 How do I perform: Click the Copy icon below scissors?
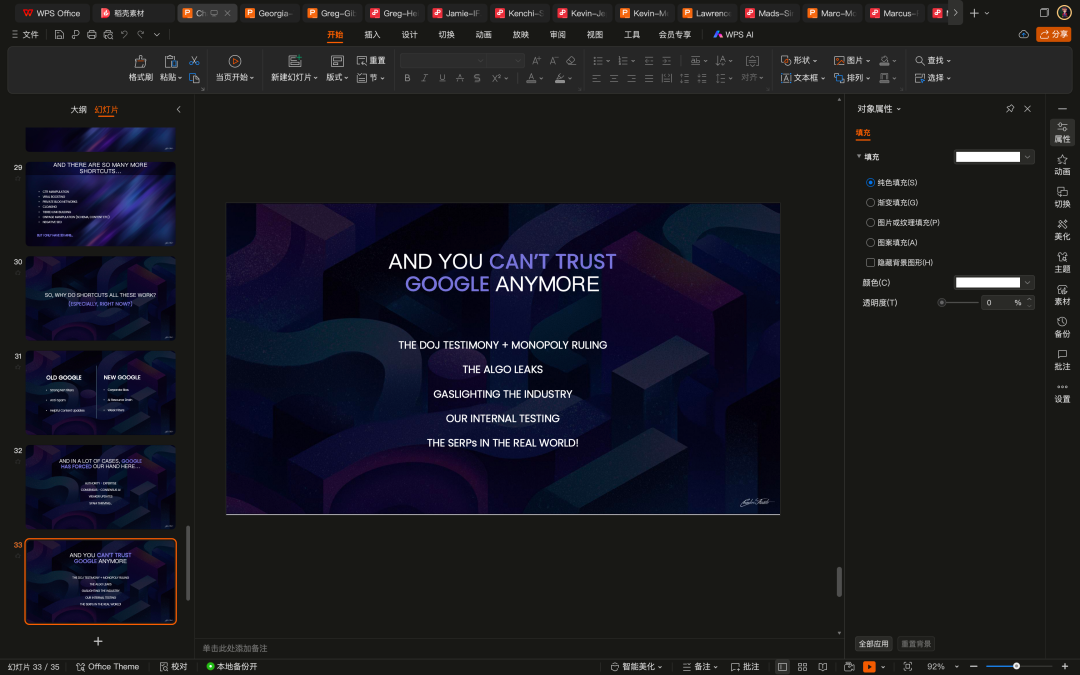[194, 78]
